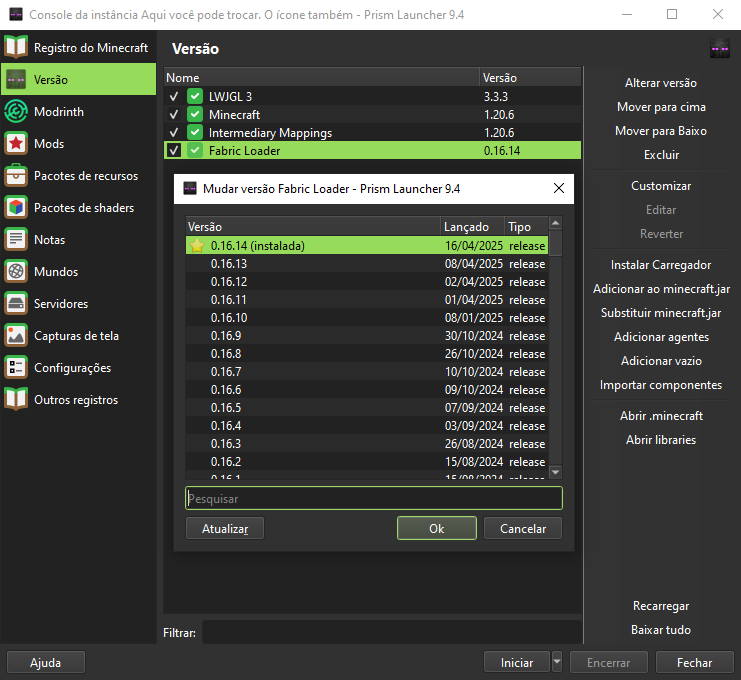Click Excluir action

coord(661,155)
